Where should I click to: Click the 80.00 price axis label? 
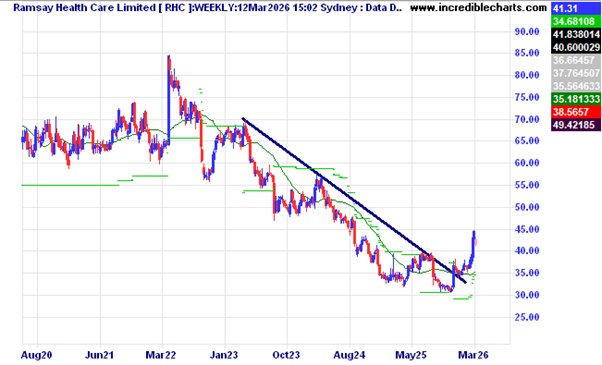pyautogui.click(x=527, y=75)
